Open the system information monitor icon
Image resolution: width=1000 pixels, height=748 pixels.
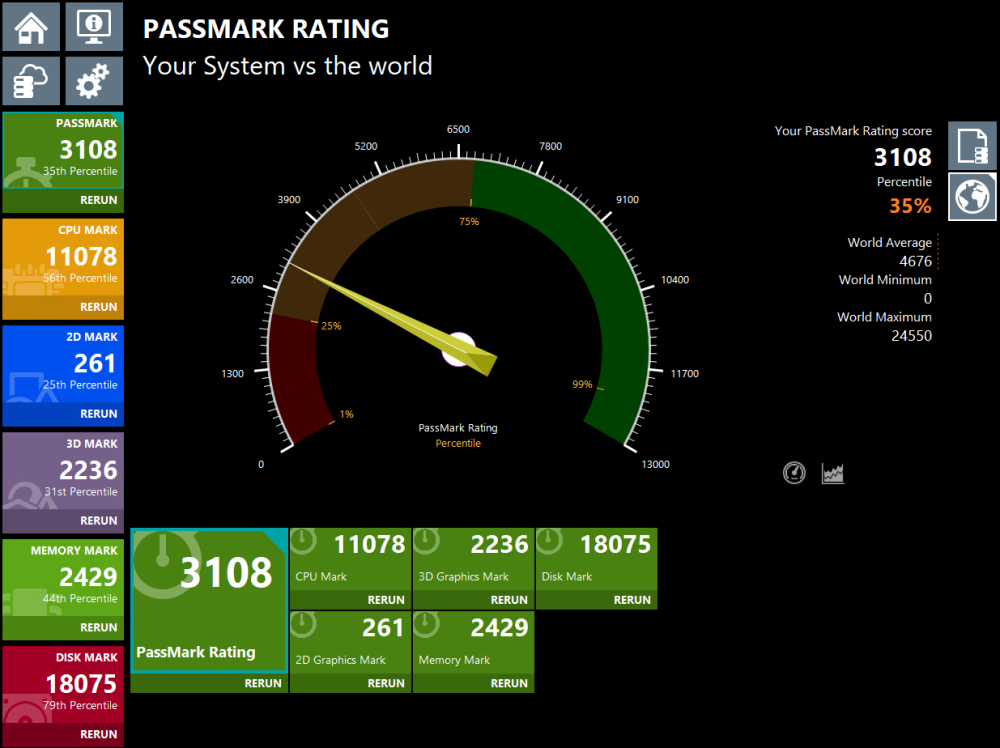click(94, 26)
